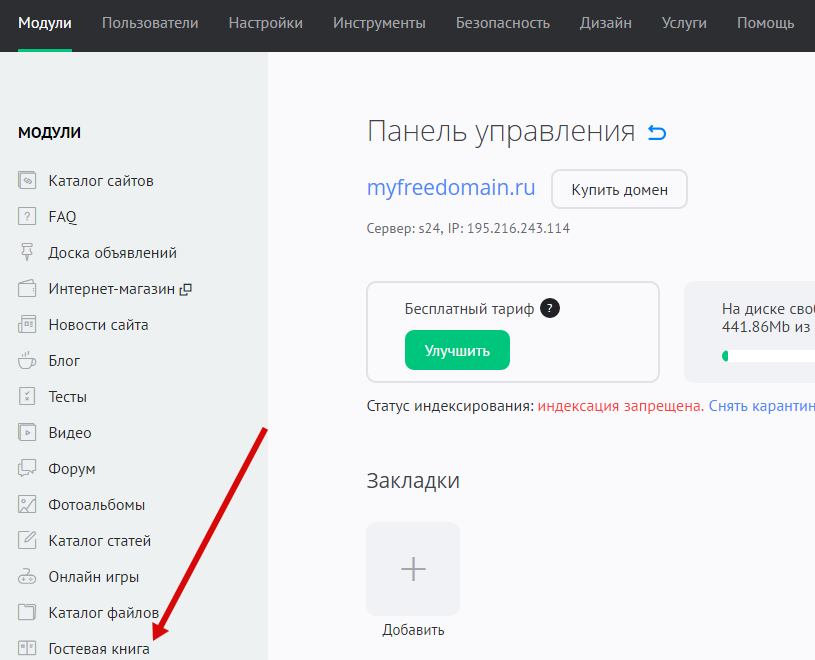Viewport: 815px width, 660px height.
Task: Click the gamepad icon for Онлайн игры
Action: (x=27, y=577)
